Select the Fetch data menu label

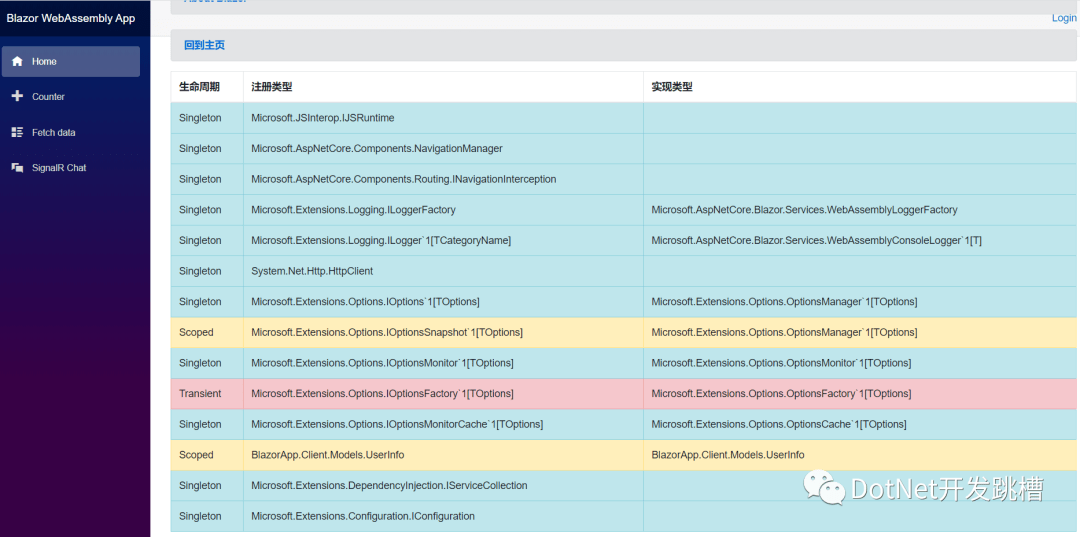click(53, 132)
